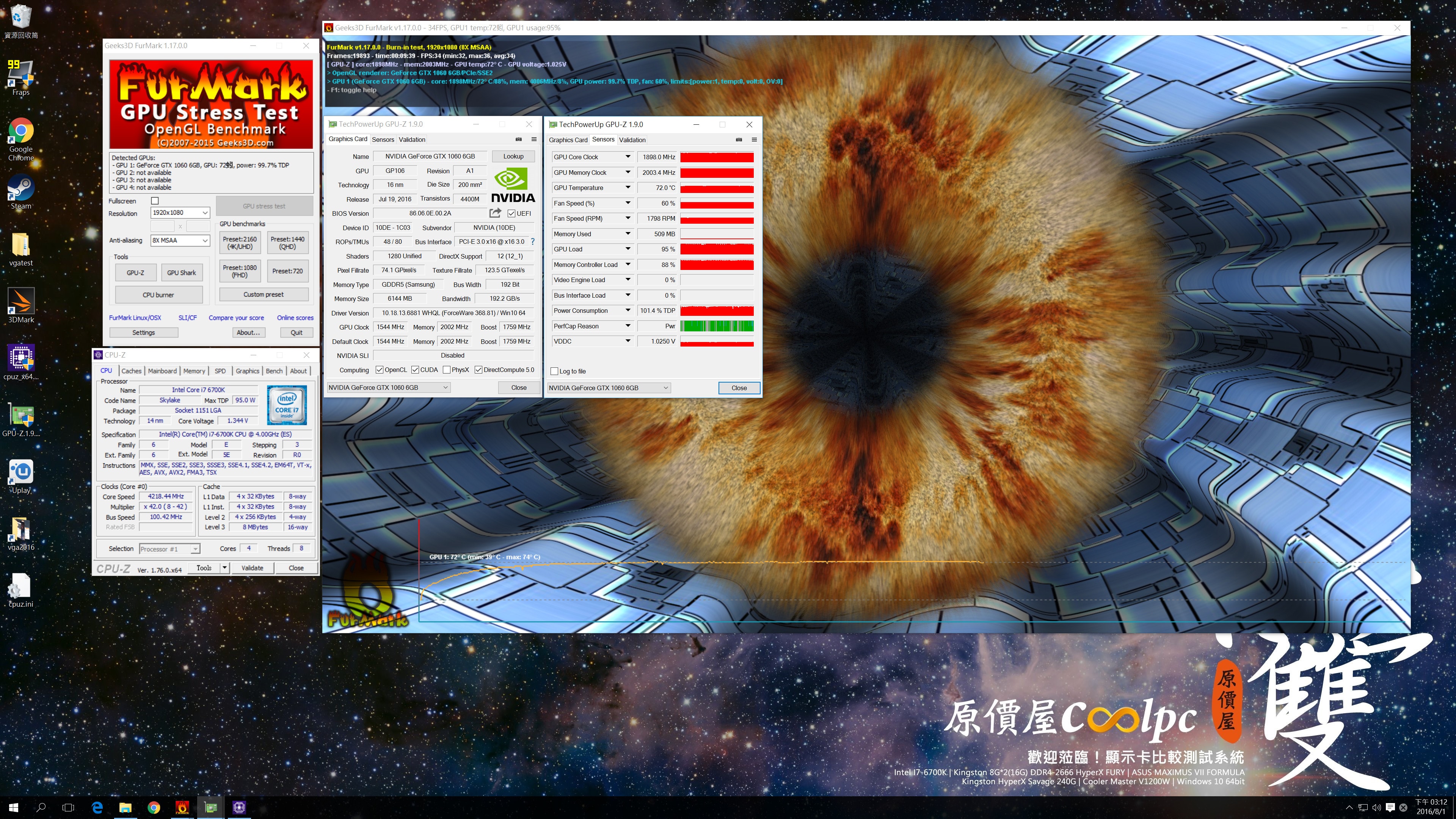Switch to FurMark via taskbar icon
Screen dimensions: 1456x819
coord(182,807)
